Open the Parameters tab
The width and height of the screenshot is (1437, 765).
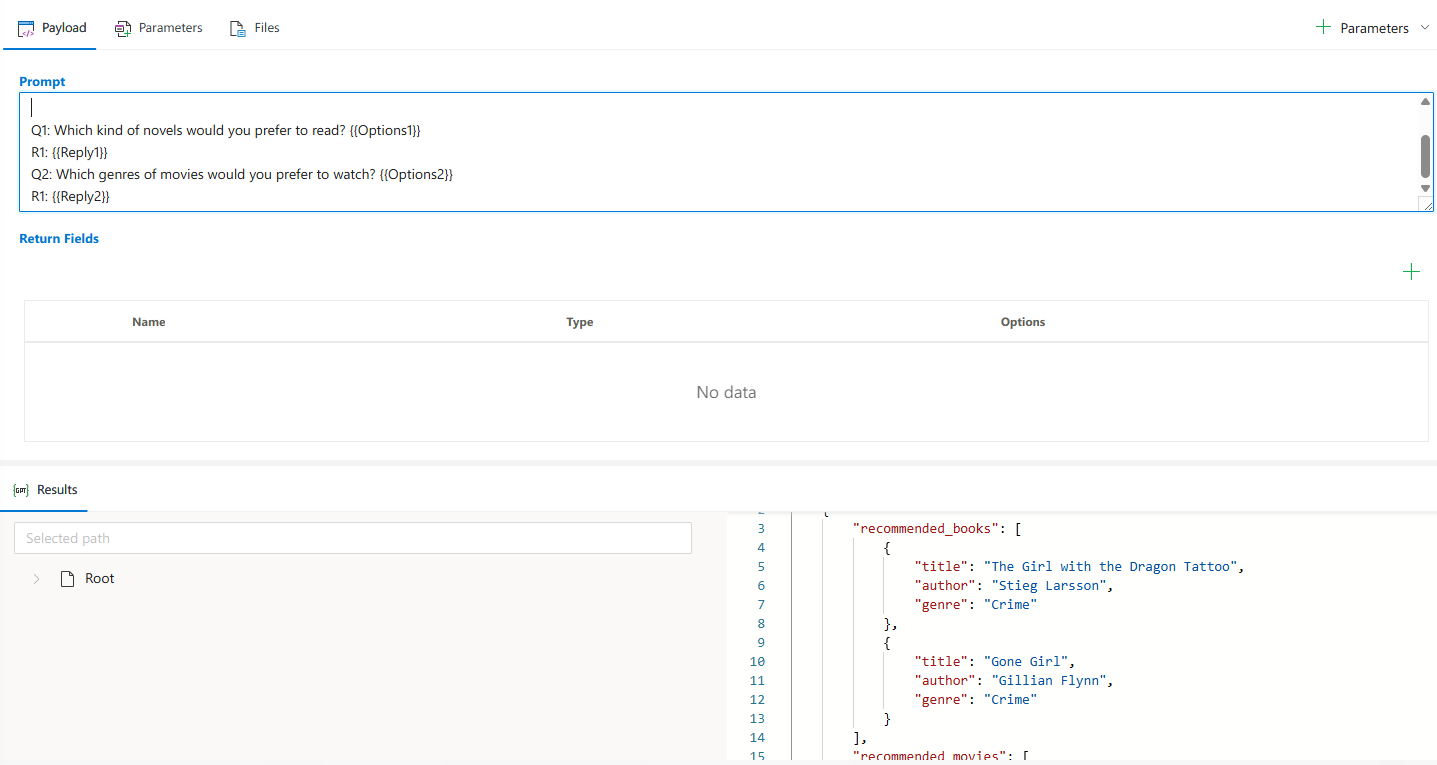tap(159, 28)
